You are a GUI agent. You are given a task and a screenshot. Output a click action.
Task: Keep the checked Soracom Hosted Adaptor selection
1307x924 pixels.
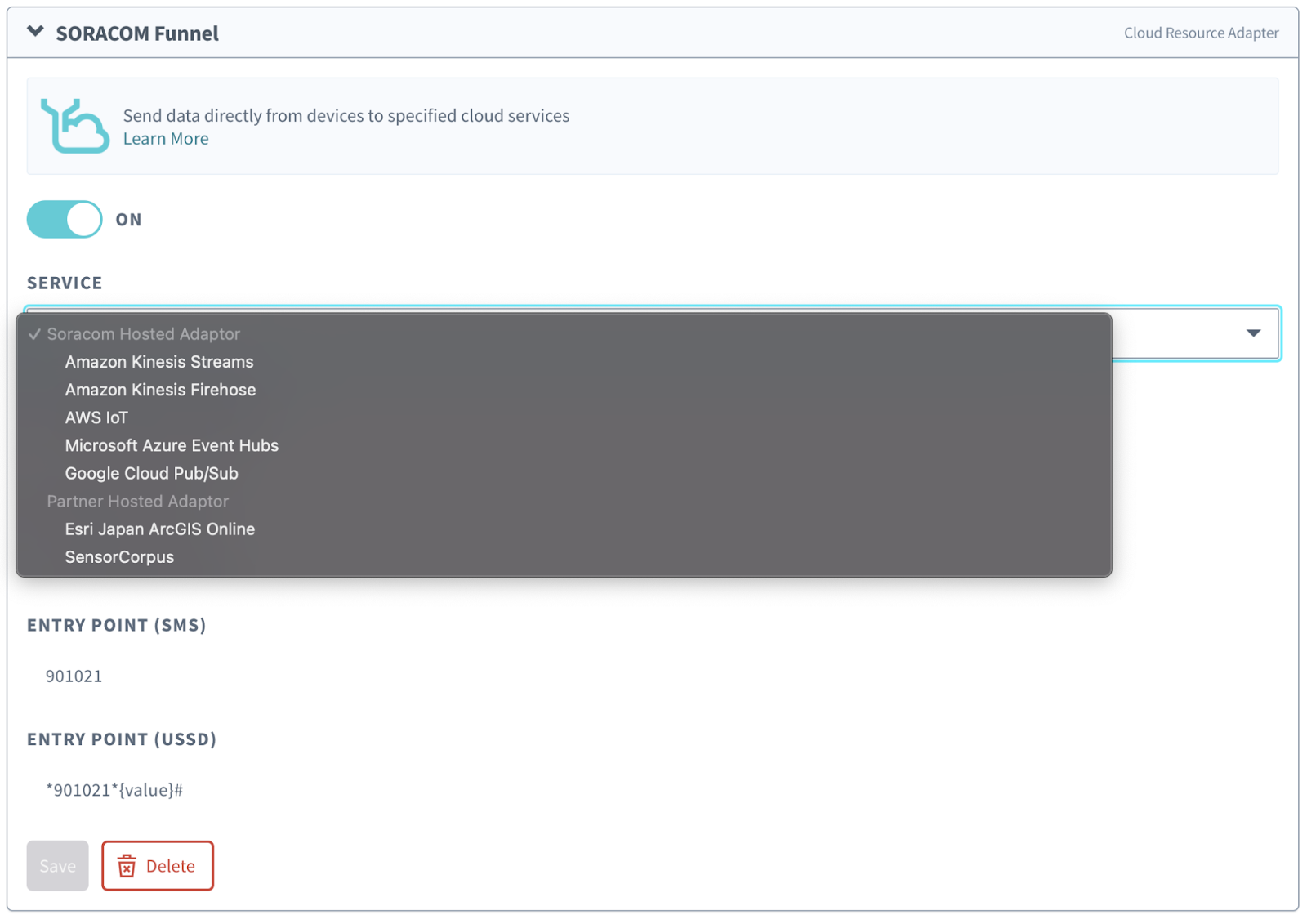click(x=143, y=333)
